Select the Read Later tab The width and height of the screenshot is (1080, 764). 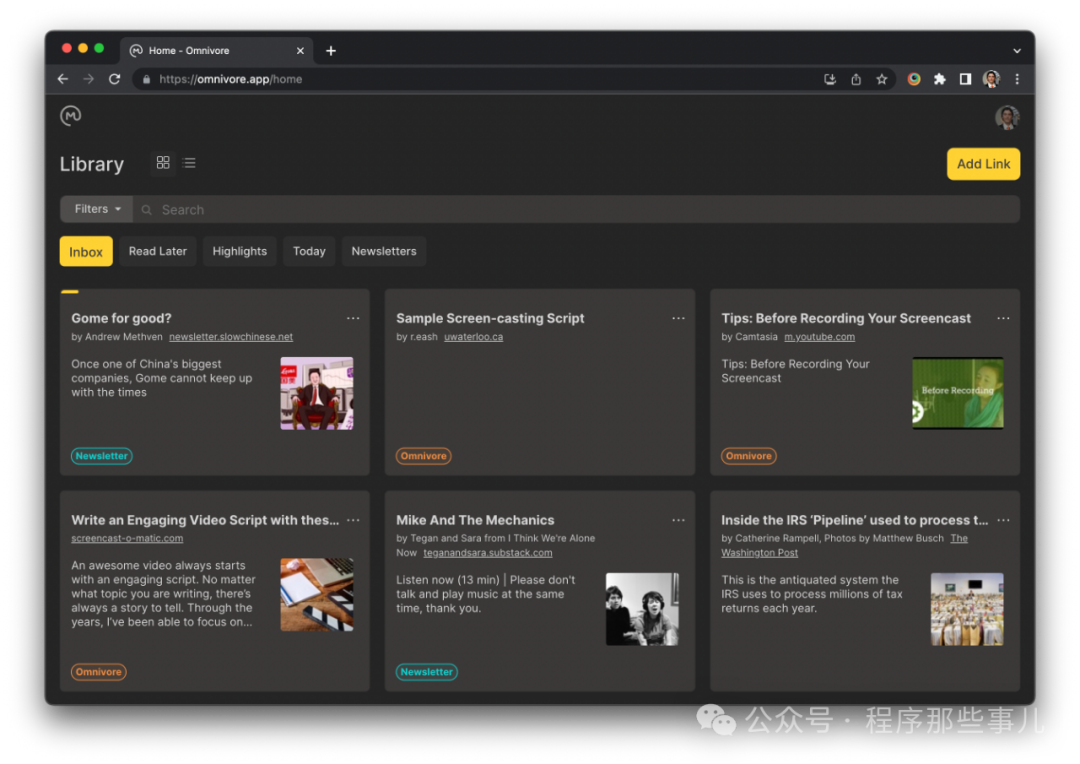pos(158,251)
